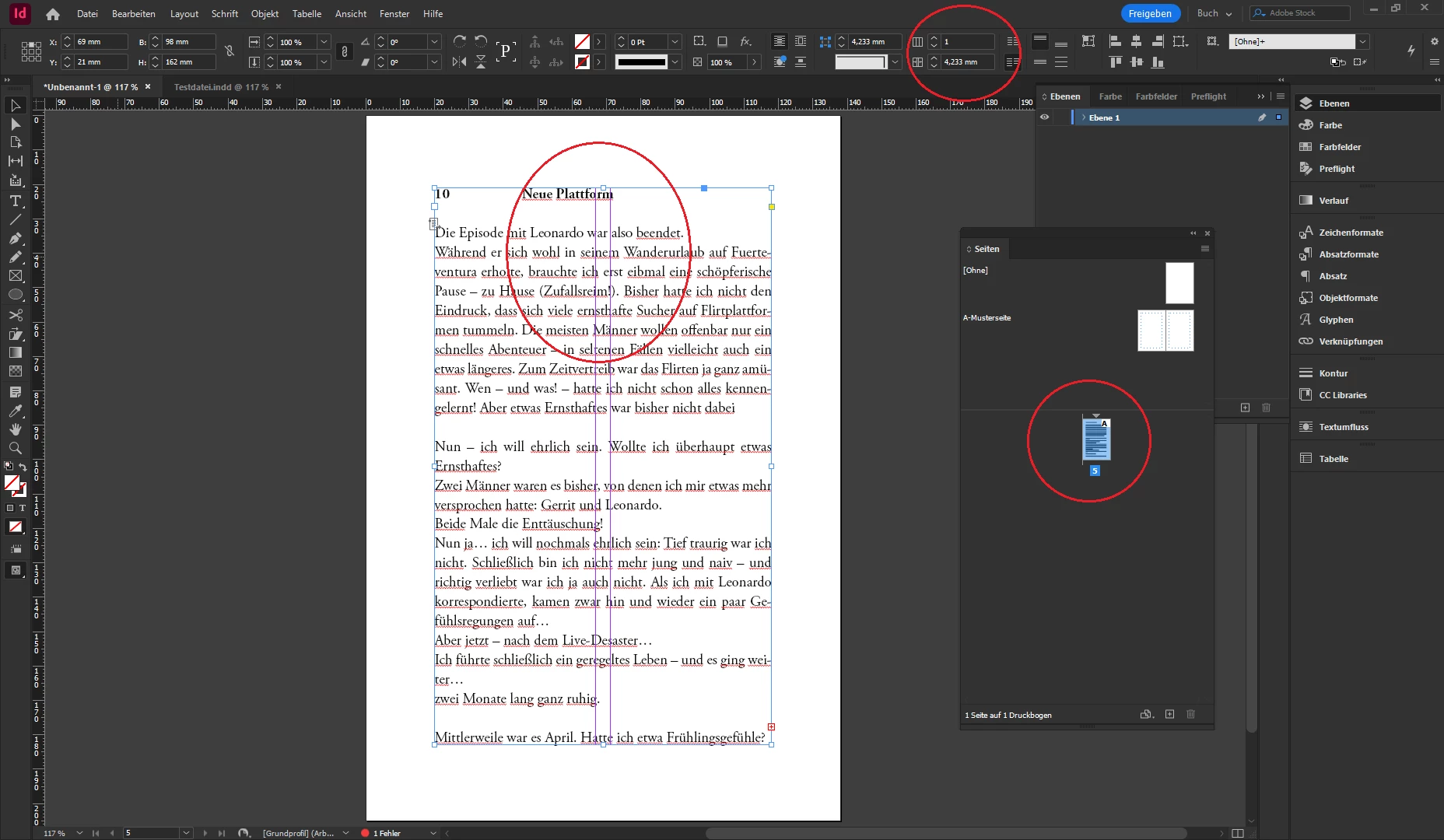Click the fx effects icon
Viewport: 1444px width, 840px height.
point(745,41)
